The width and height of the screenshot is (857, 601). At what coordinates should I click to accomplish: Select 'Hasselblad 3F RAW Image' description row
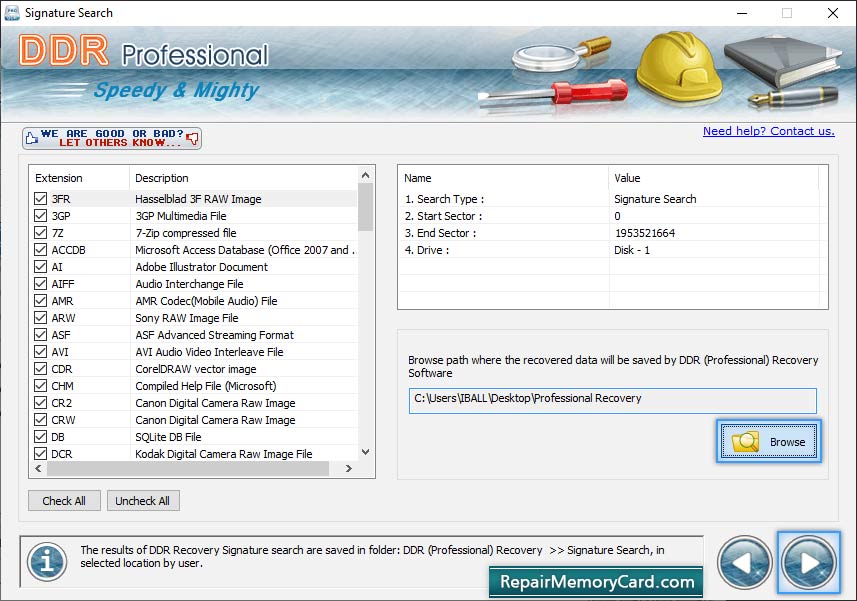pyautogui.click(x=198, y=199)
